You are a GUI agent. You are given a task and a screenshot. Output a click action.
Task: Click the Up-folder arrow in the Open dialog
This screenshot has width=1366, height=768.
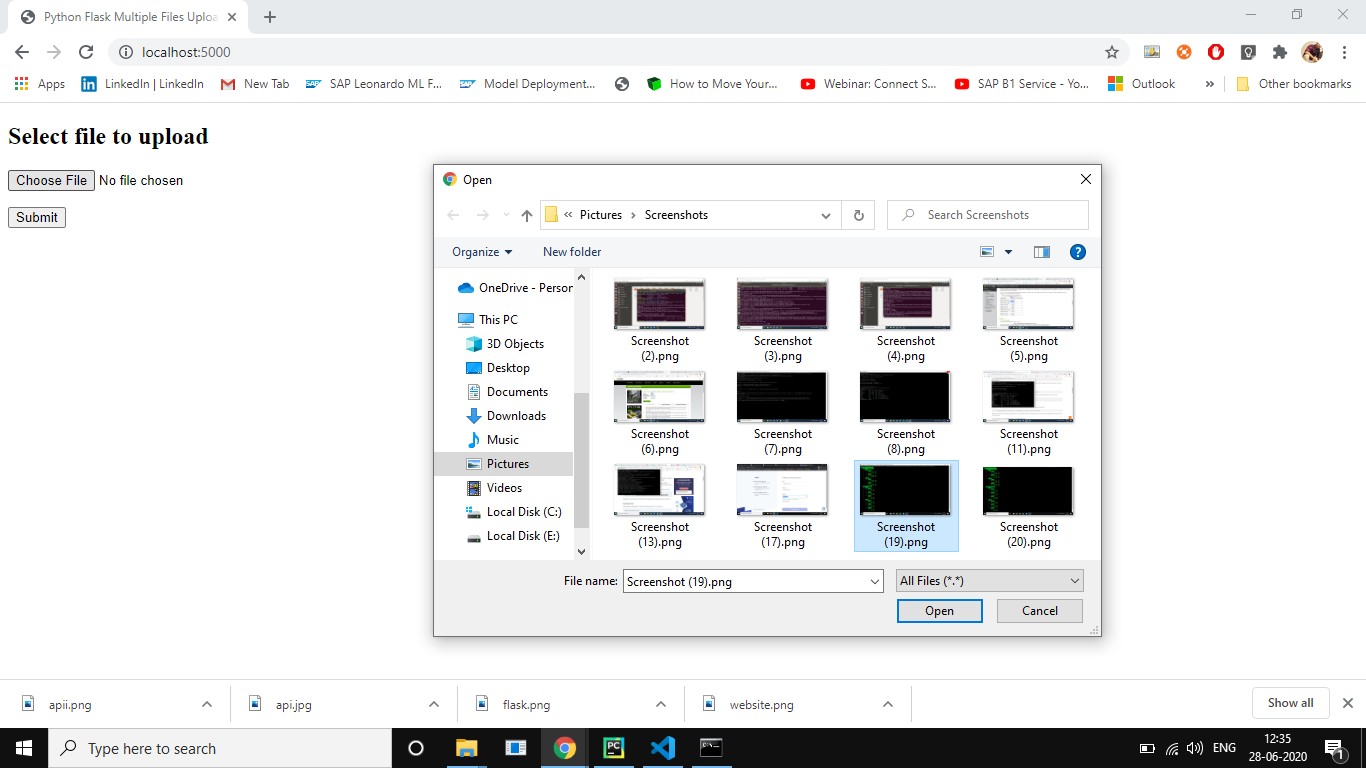(x=527, y=215)
